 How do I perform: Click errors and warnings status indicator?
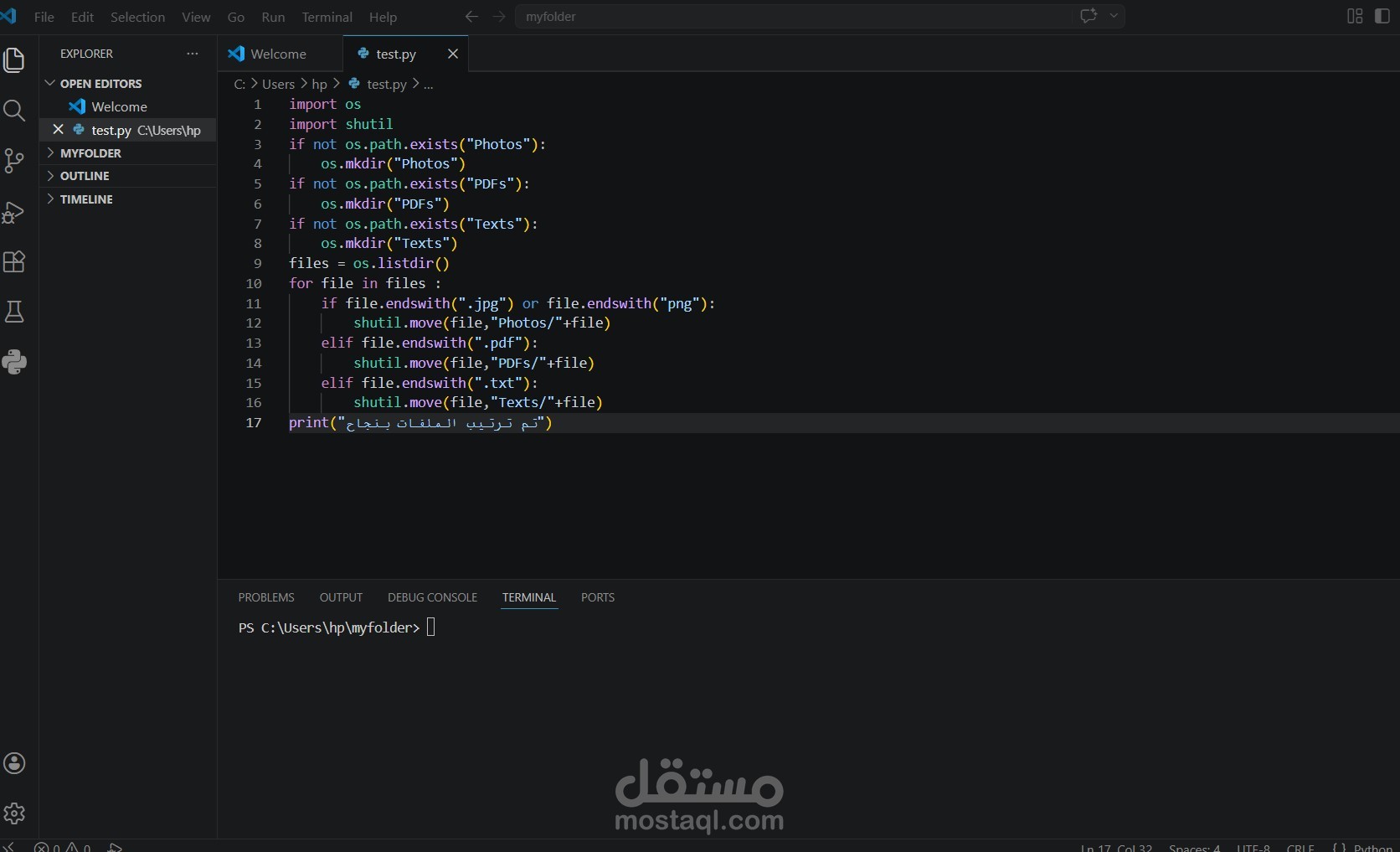63,847
